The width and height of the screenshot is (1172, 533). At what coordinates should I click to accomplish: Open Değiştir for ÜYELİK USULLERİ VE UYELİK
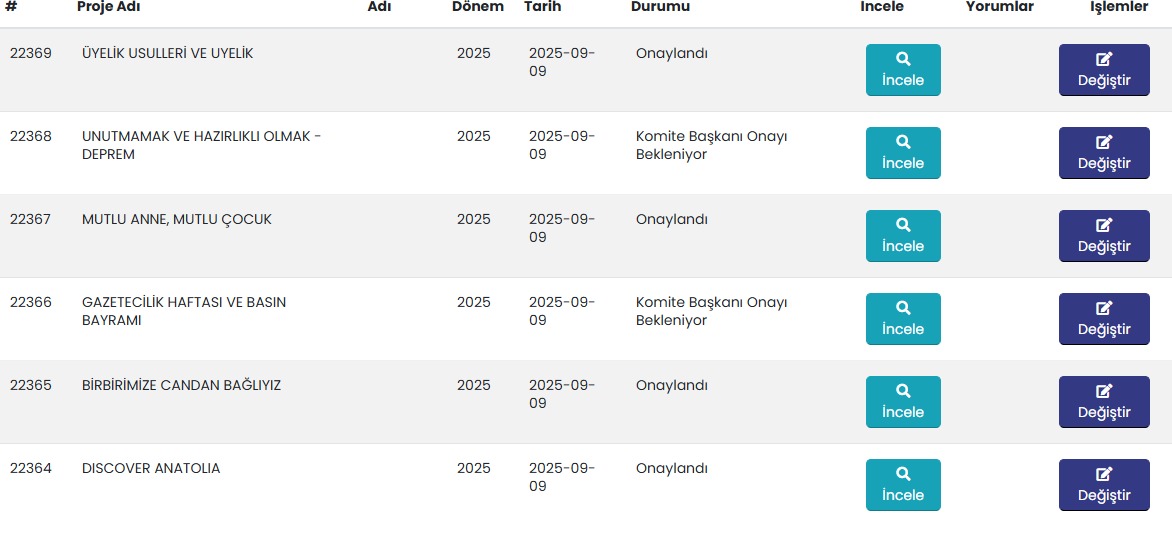pyautogui.click(x=1104, y=70)
